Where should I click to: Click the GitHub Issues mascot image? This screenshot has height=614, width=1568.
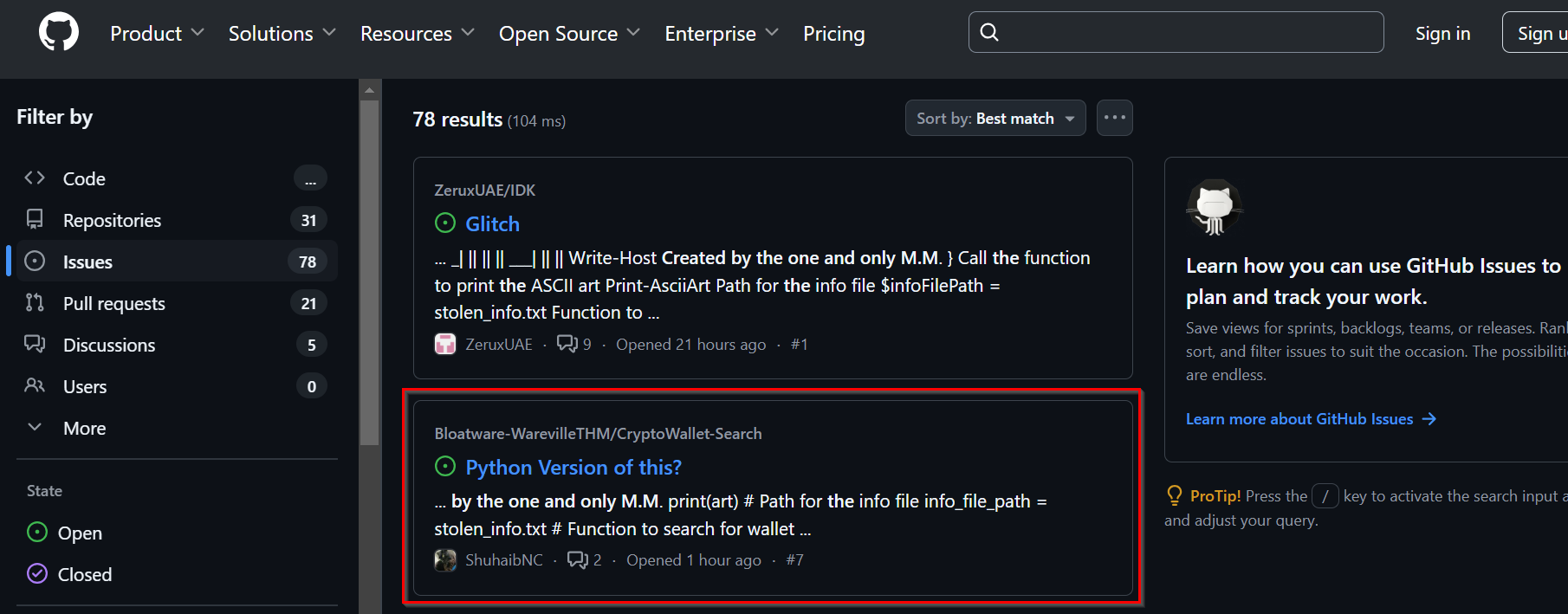pyautogui.click(x=1215, y=208)
